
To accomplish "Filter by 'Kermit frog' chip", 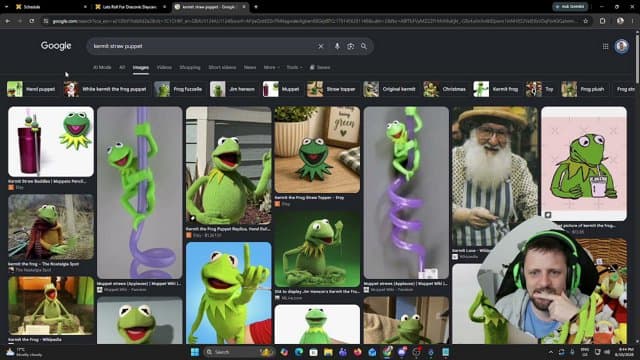I will pos(496,89).
